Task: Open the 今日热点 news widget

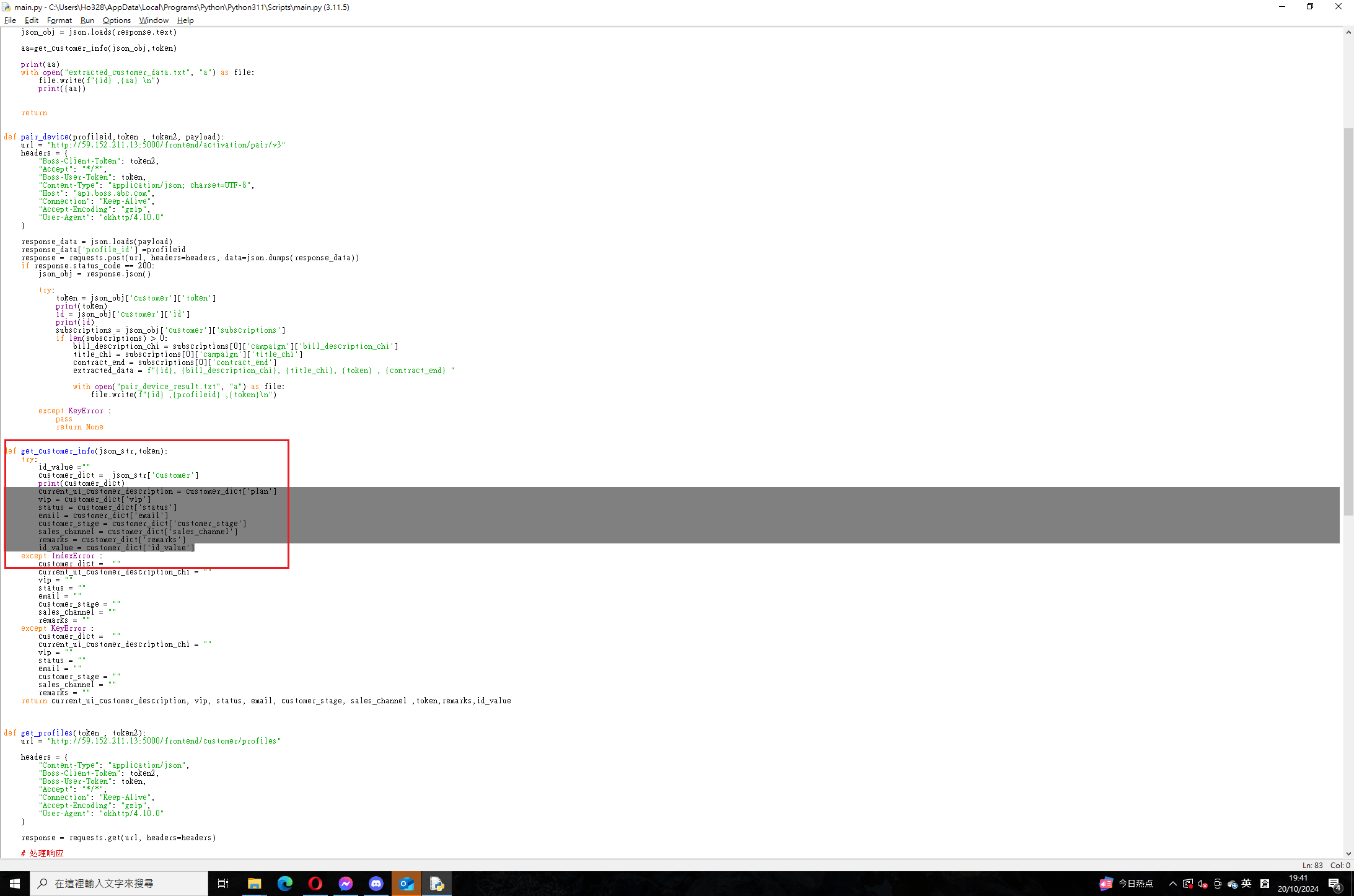Action: tap(1127, 884)
